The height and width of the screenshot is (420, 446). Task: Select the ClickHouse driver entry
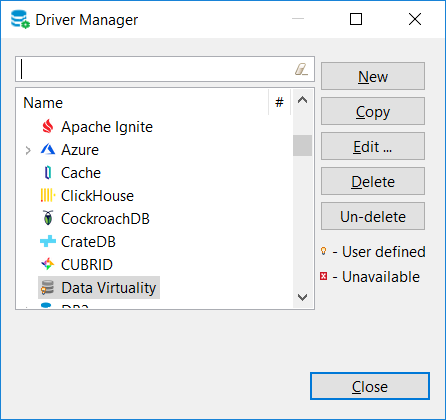pos(97,196)
